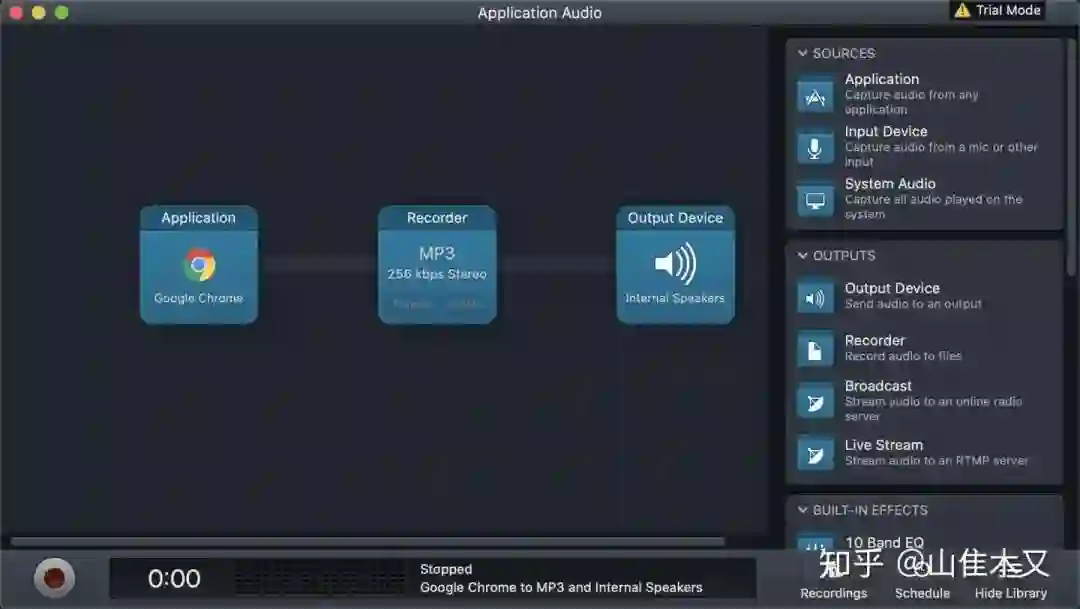Click 'Send audio to an output' description
Viewport: 1080px width, 609px height.
pyautogui.click(x=913, y=304)
